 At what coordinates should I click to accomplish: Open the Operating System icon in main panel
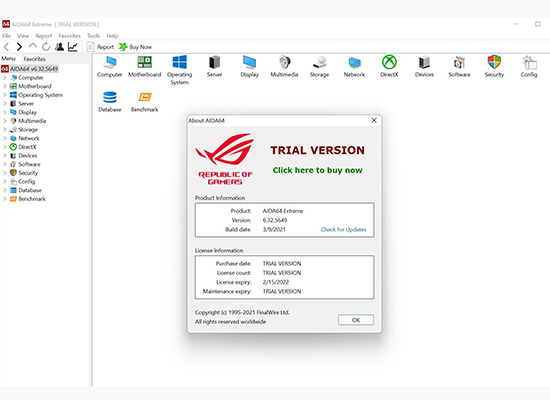[x=180, y=70]
